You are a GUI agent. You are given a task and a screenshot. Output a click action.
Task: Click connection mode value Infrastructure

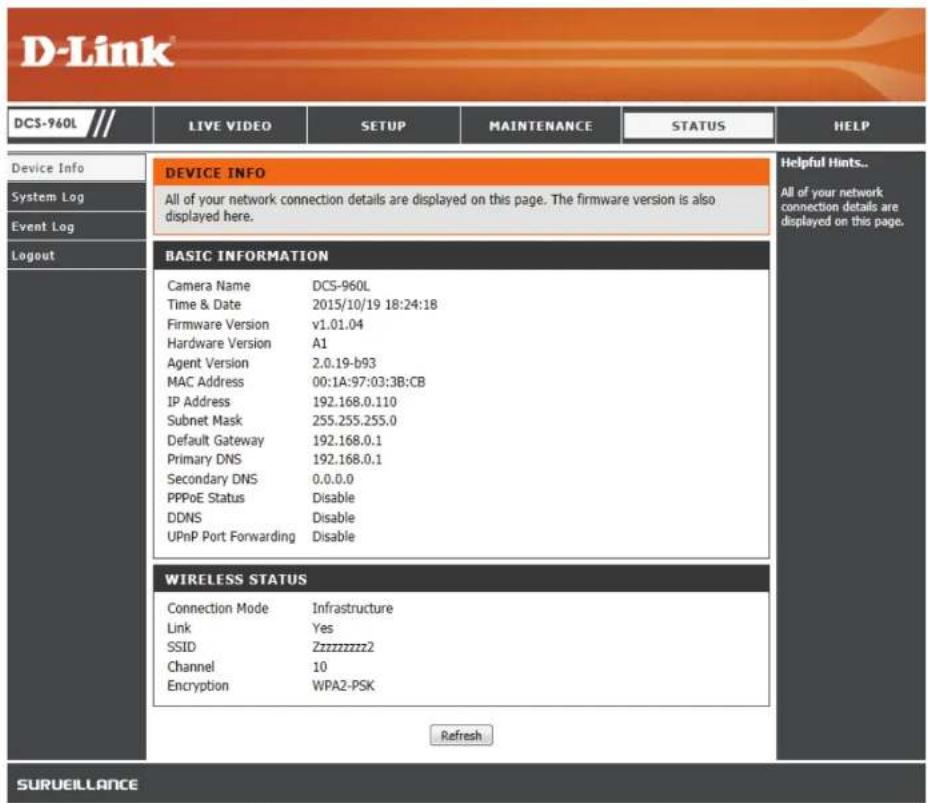[352, 608]
